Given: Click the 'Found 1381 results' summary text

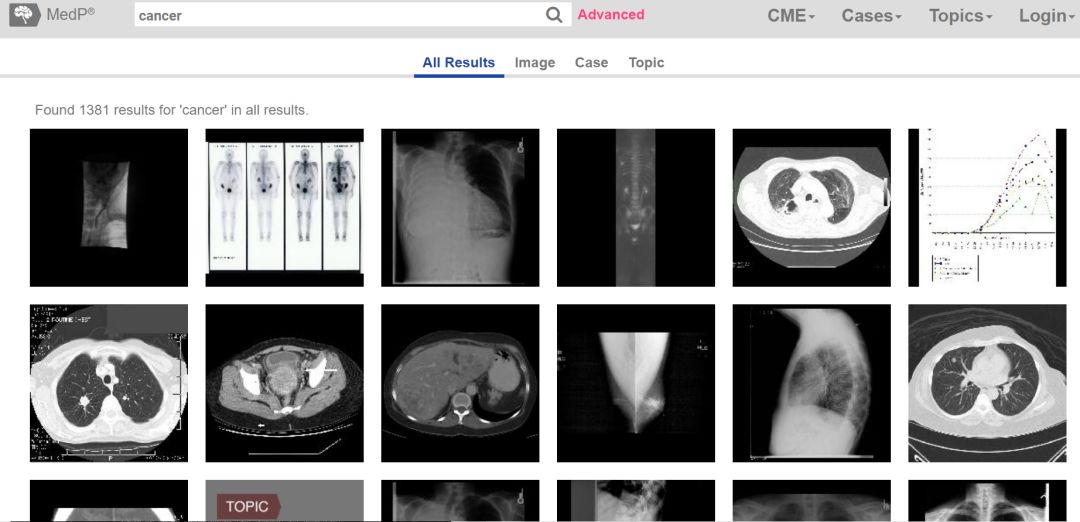Looking at the screenshot, I should click(172, 109).
